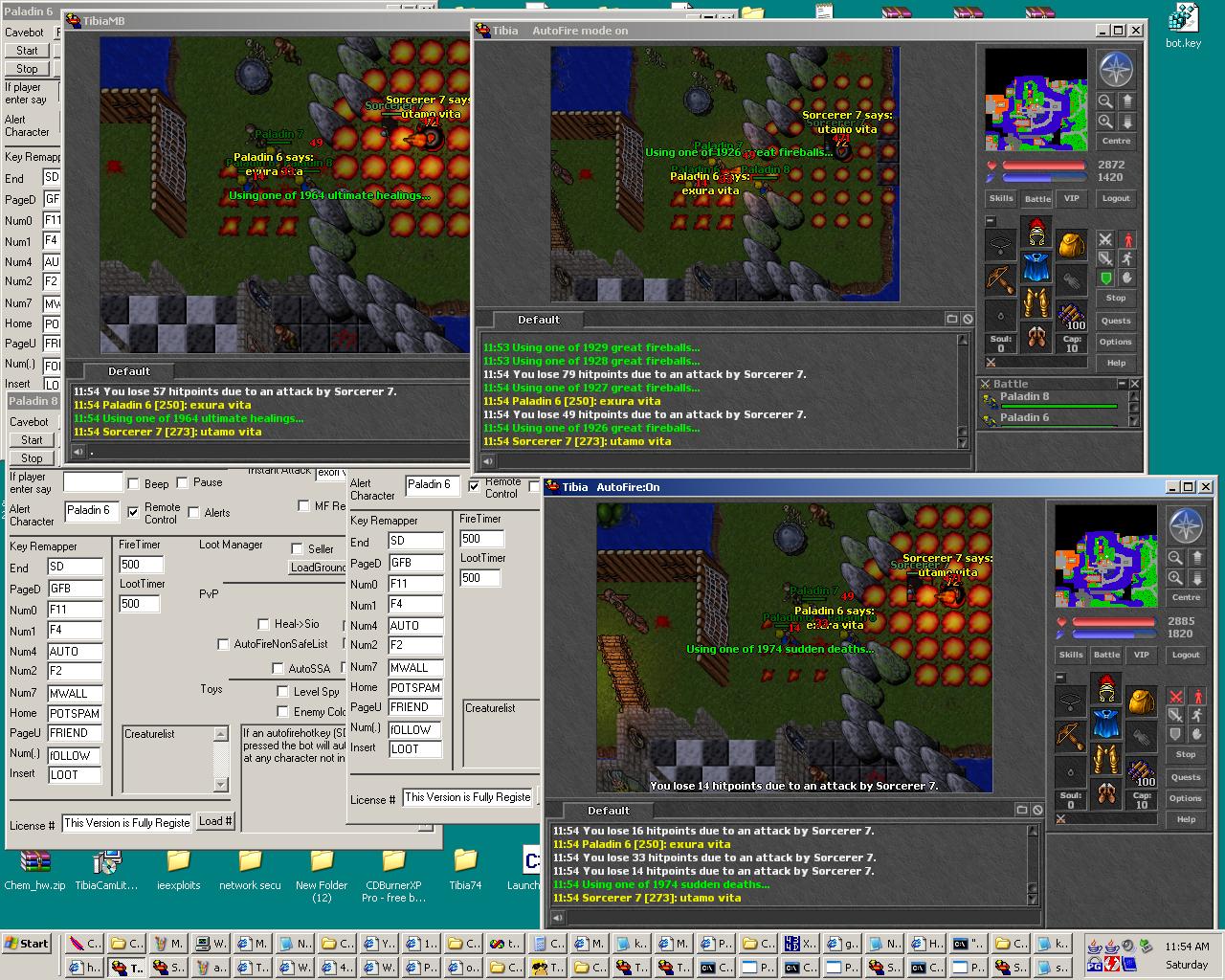The height and width of the screenshot is (980, 1225).
Task: Click chat scroll down arrow in AutoFire:On window
Action: [1033, 898]
